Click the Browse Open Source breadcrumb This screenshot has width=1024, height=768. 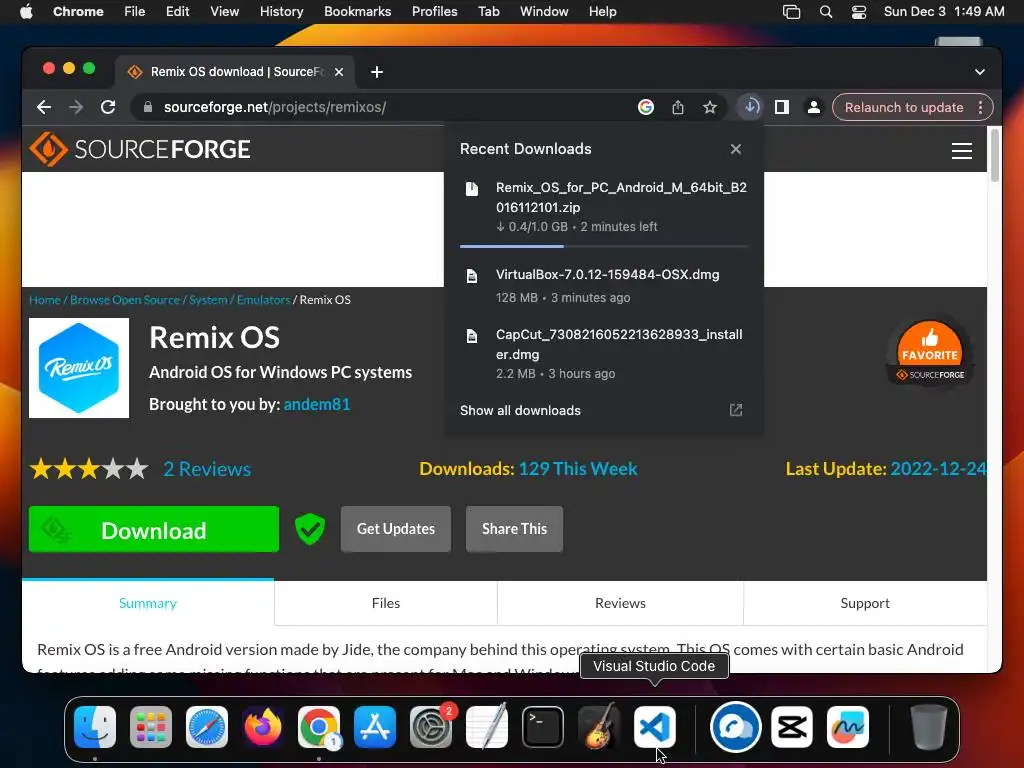(x=125, y=300)
